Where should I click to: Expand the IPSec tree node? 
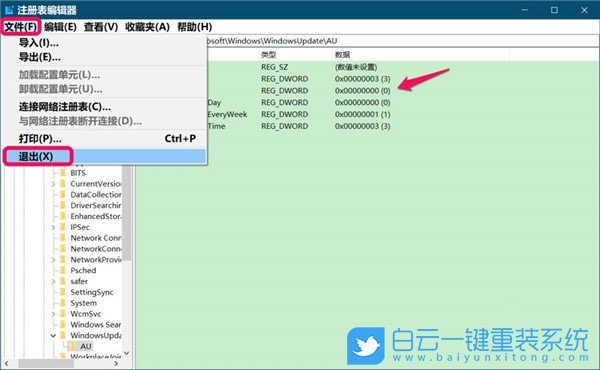point(53,227)
